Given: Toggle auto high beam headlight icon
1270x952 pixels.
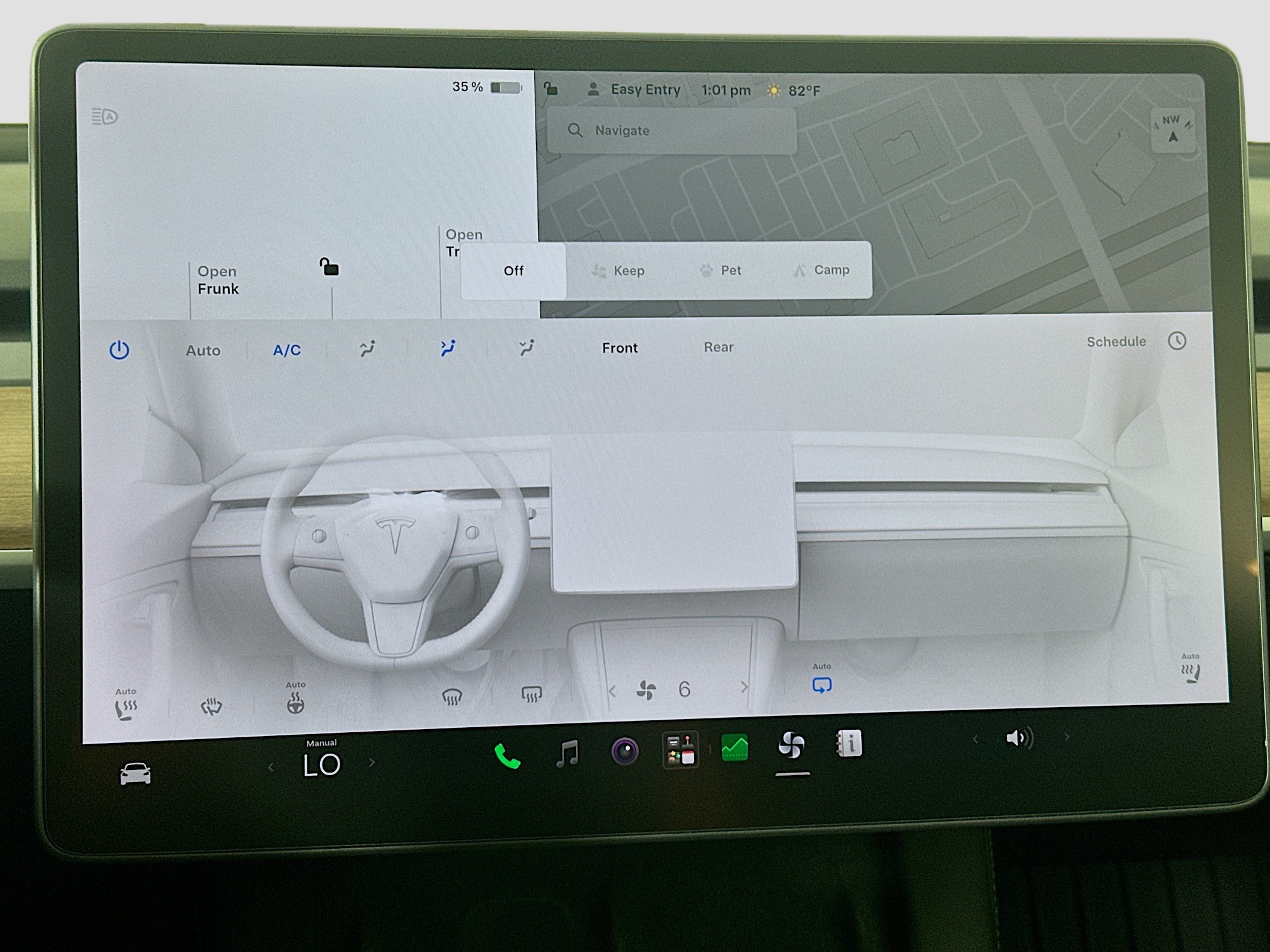Looking at the screenshot, I should [x=105, y=116].
